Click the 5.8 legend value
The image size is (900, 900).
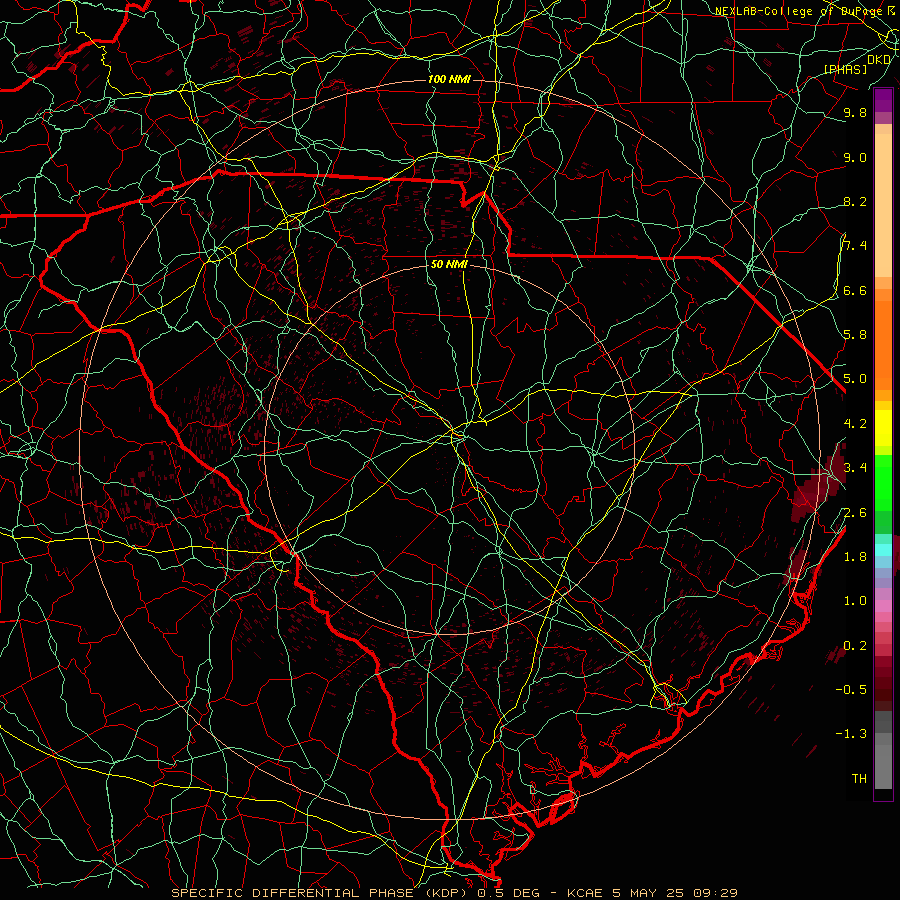tap(855, 334)
